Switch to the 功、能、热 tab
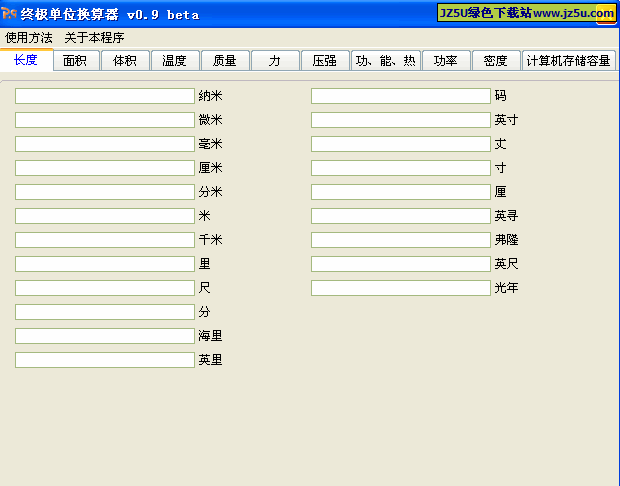620x486 pixels. click(x=386, y=61)
